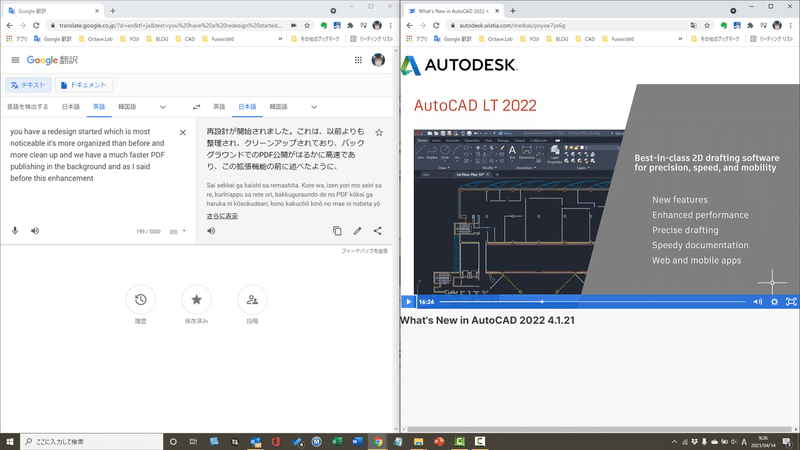Select Japanese as source language

[x=71, y=107]
